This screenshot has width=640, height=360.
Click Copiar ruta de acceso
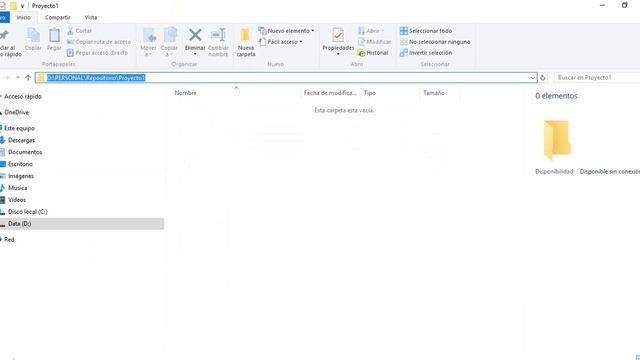pos(99,42)
